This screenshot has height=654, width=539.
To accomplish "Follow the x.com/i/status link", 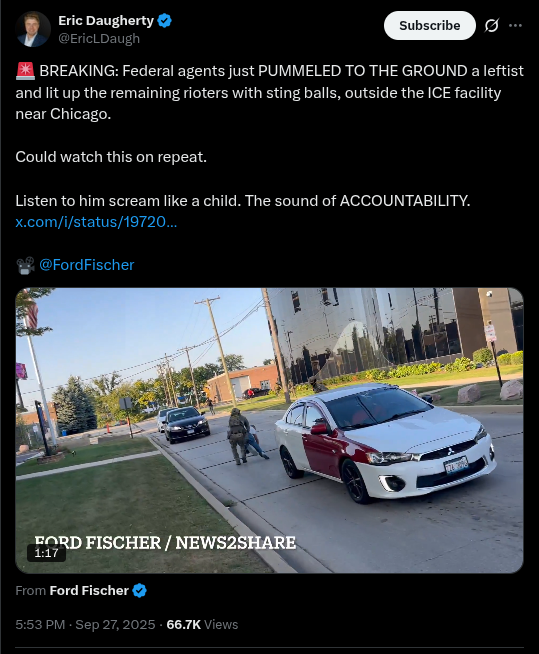I will 96,222.
